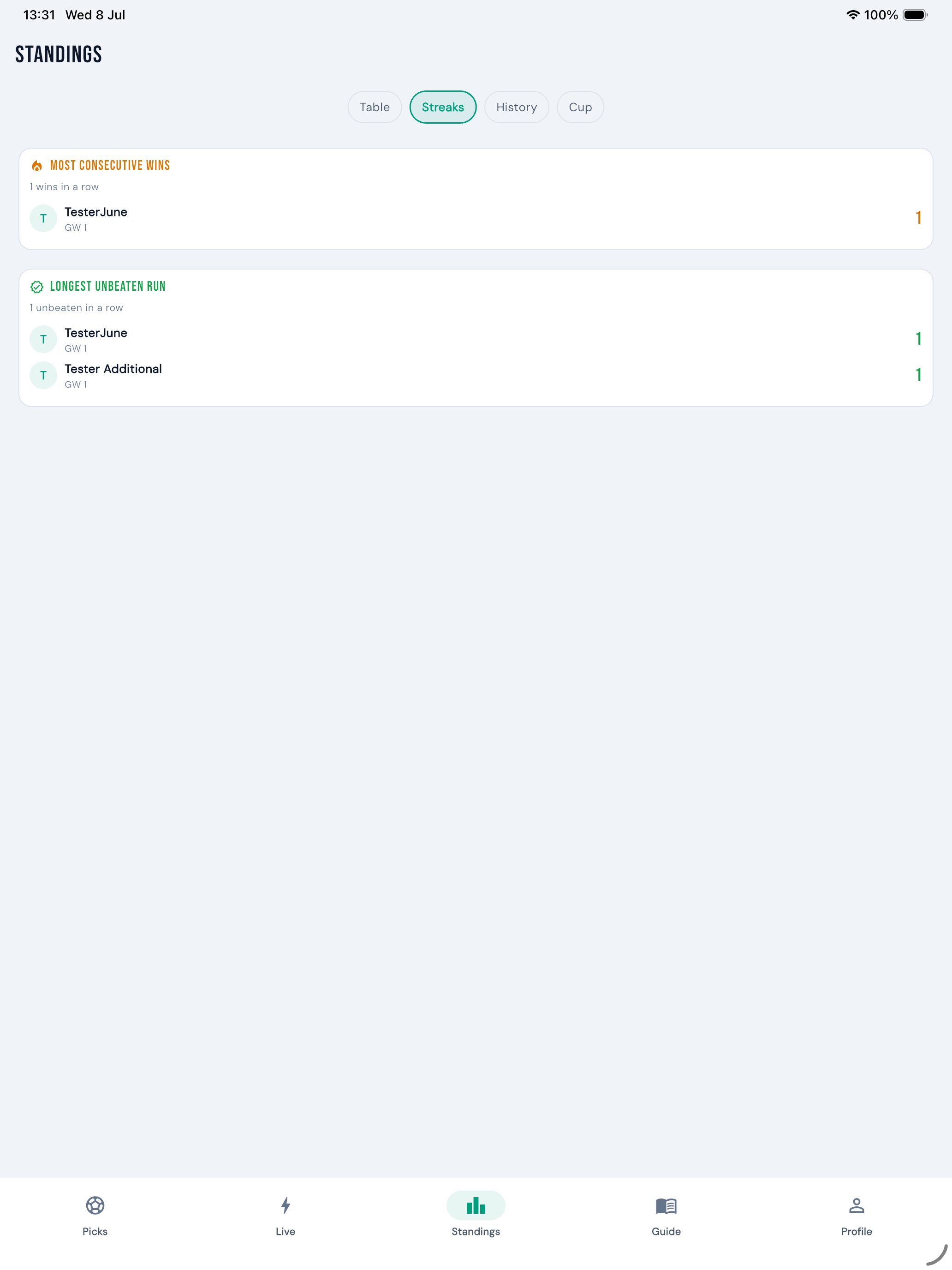Viewport: 952px width, 1270px height.
Task: Open TesterJune under Longest Unbeaten Run
Action: coord(476,339)
